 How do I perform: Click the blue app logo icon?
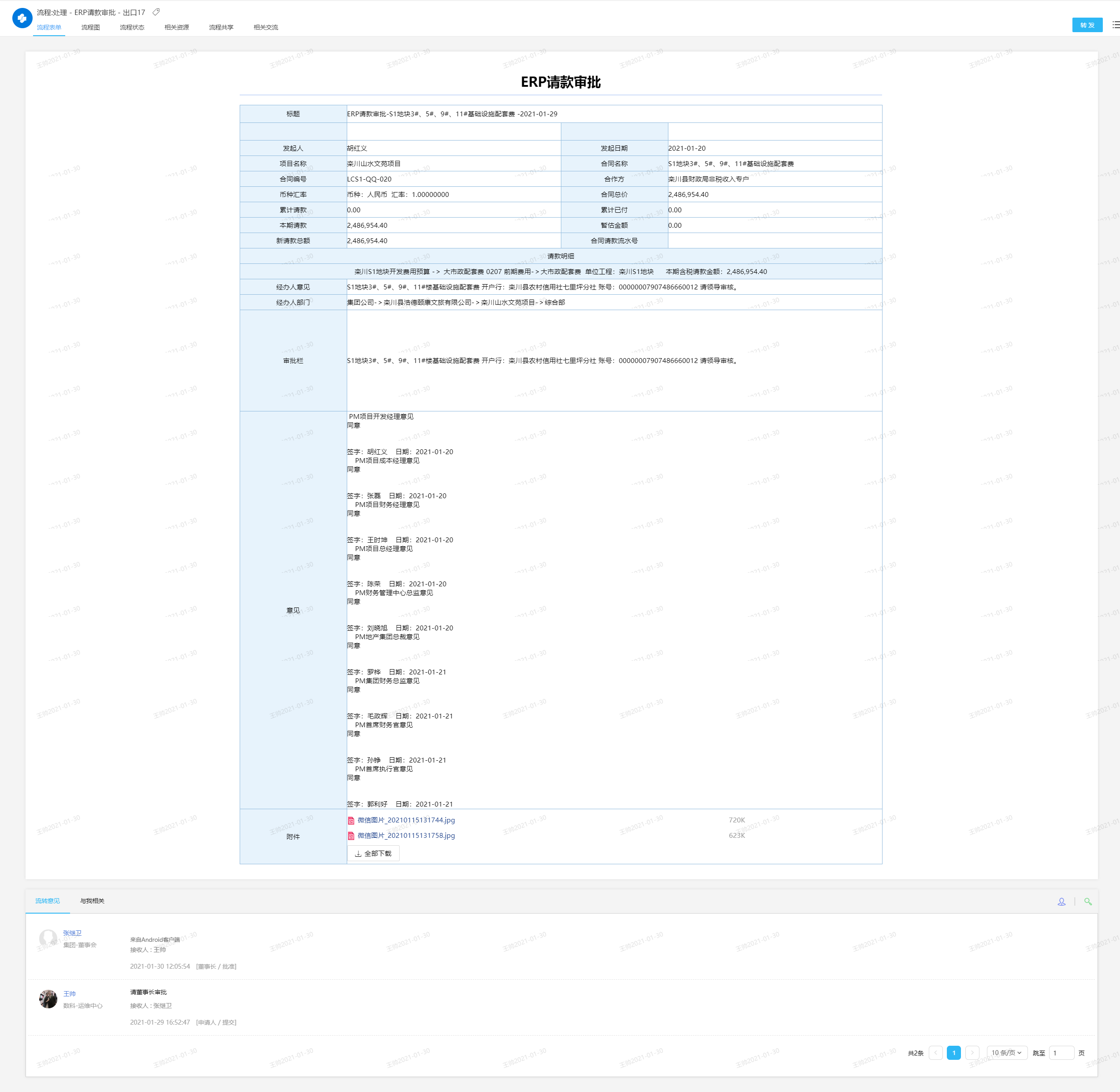click(22, 19)
